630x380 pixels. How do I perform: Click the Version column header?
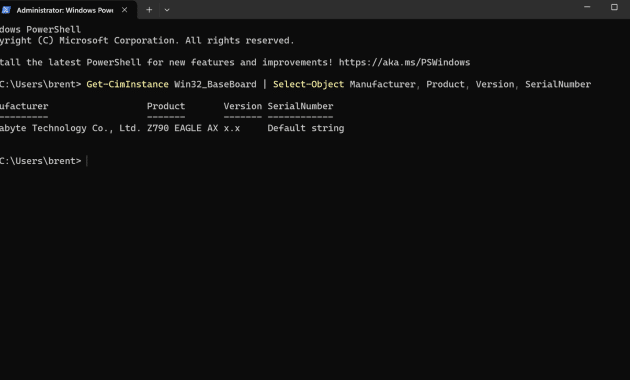click(243, 106)
